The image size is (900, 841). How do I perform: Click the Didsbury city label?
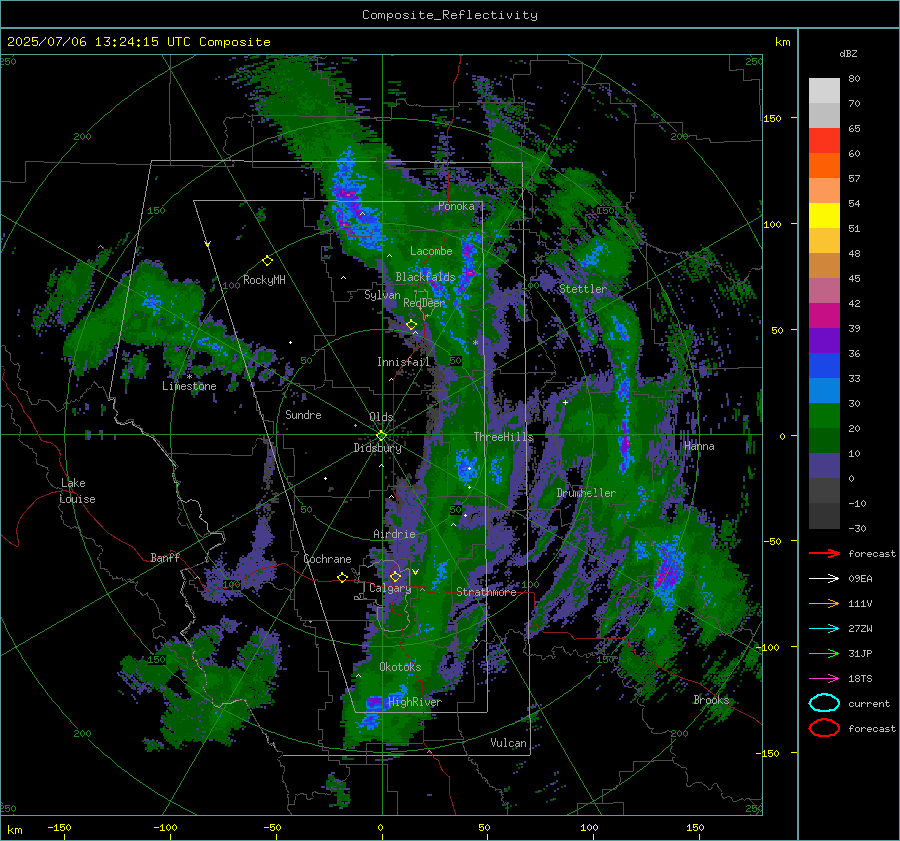click(x=377, y=448)
